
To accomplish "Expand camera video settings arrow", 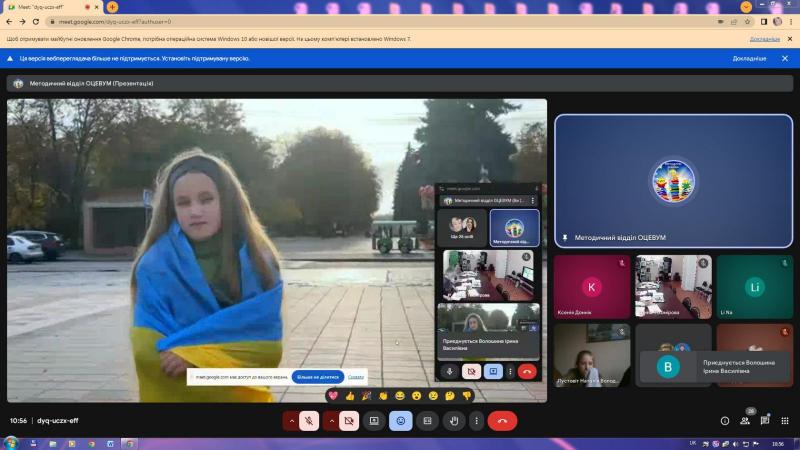I will [332, 421].
